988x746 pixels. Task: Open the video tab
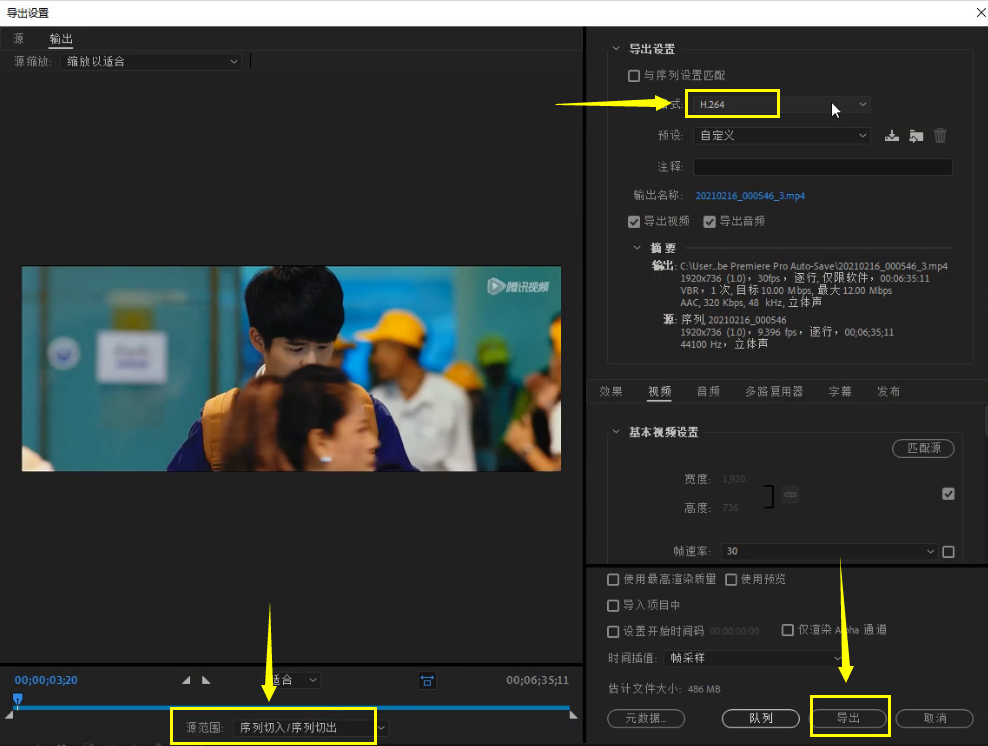(x=660, y=392)
